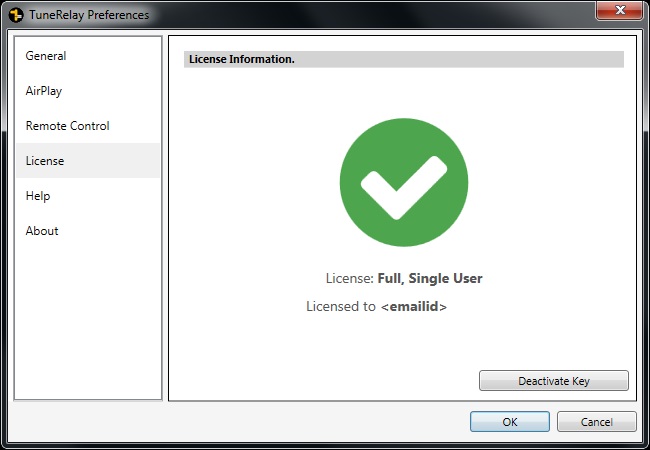
Task: Select Remote Control in the sidebar
Action: [68, 126]
